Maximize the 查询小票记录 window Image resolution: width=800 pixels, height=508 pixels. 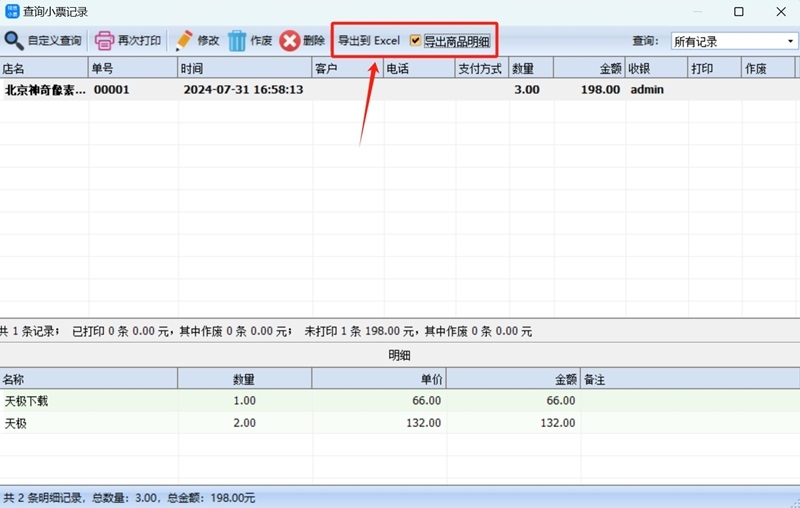click(738, 11)
